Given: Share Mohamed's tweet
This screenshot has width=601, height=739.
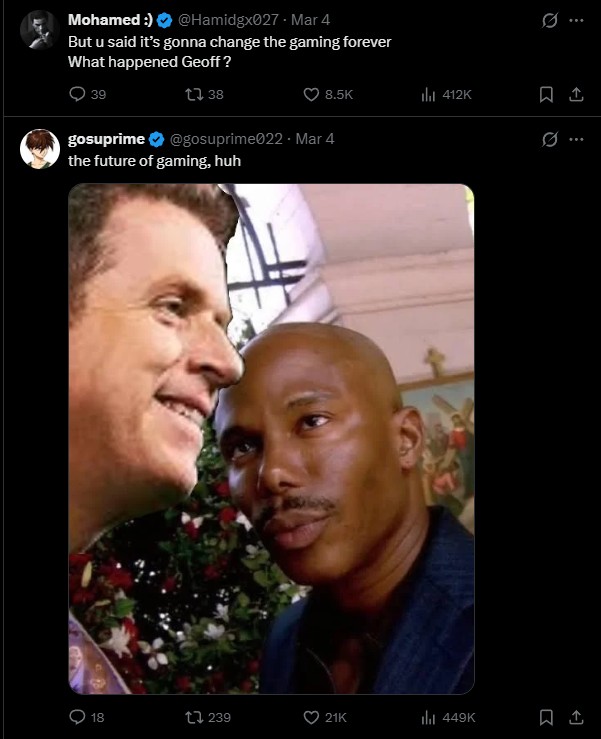Looking at the screenshot, I should tap(575, 94).
